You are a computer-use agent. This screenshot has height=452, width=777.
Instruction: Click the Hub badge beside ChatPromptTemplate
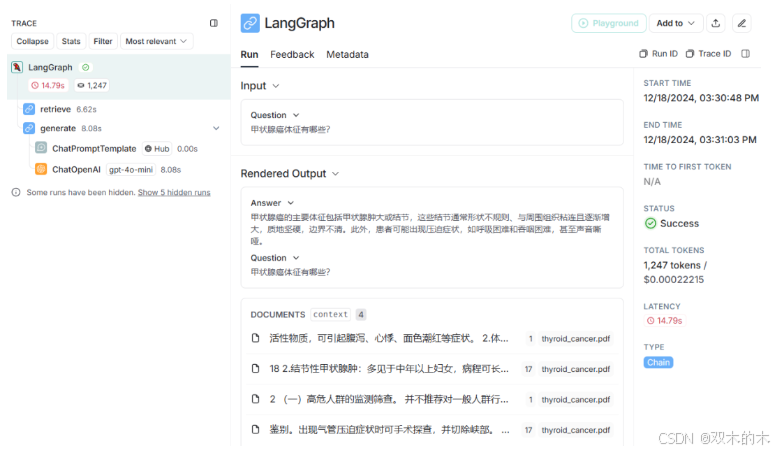[157, 149]
